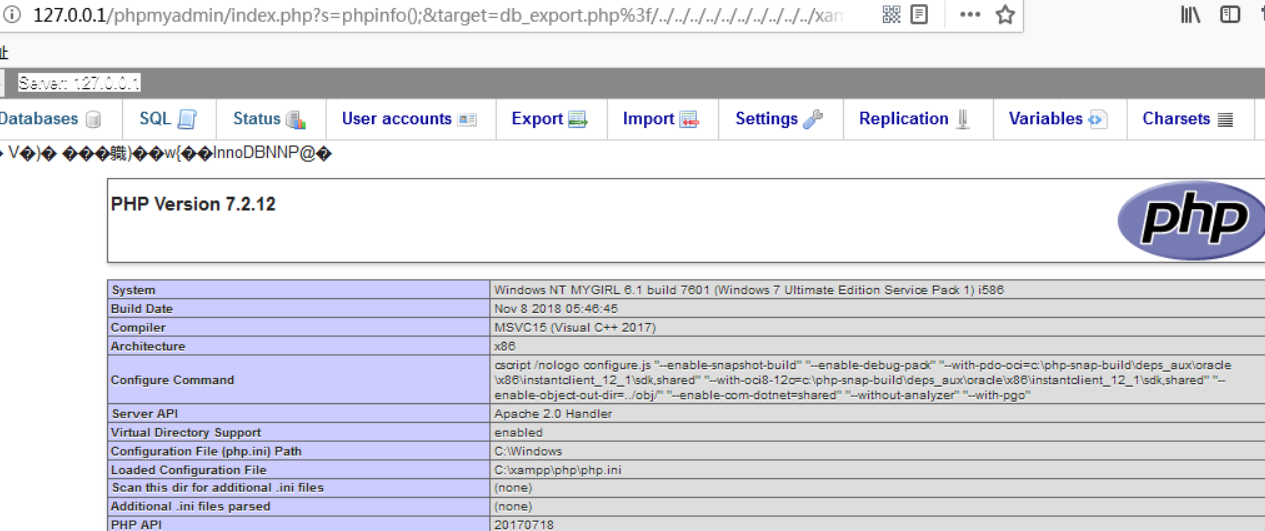Image resolution: width=1265 pixels, height=531 pixels.
Task: Select the C:\xampp\php\php.ini value
Action: (558, 470)
